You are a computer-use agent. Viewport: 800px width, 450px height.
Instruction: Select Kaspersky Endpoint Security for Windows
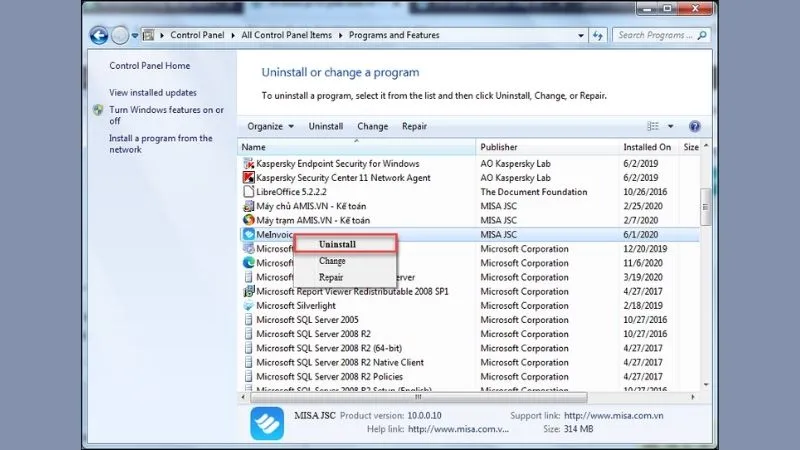(338, 163)
